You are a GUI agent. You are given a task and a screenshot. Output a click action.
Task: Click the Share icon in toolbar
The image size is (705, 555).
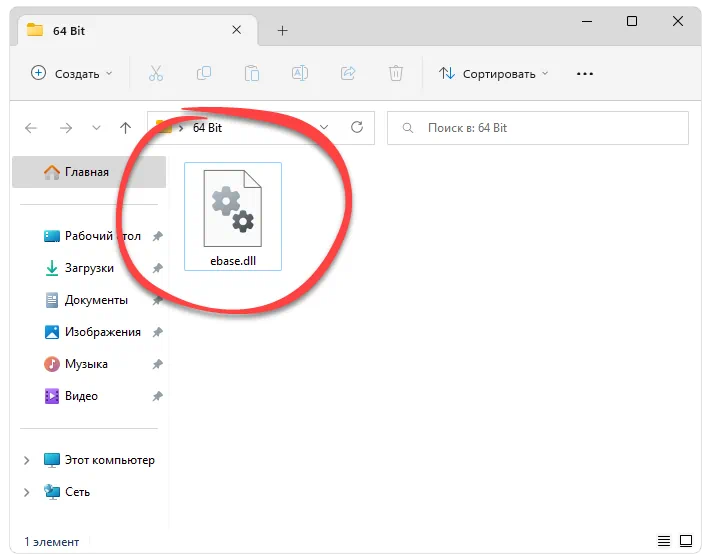point(348,73)
